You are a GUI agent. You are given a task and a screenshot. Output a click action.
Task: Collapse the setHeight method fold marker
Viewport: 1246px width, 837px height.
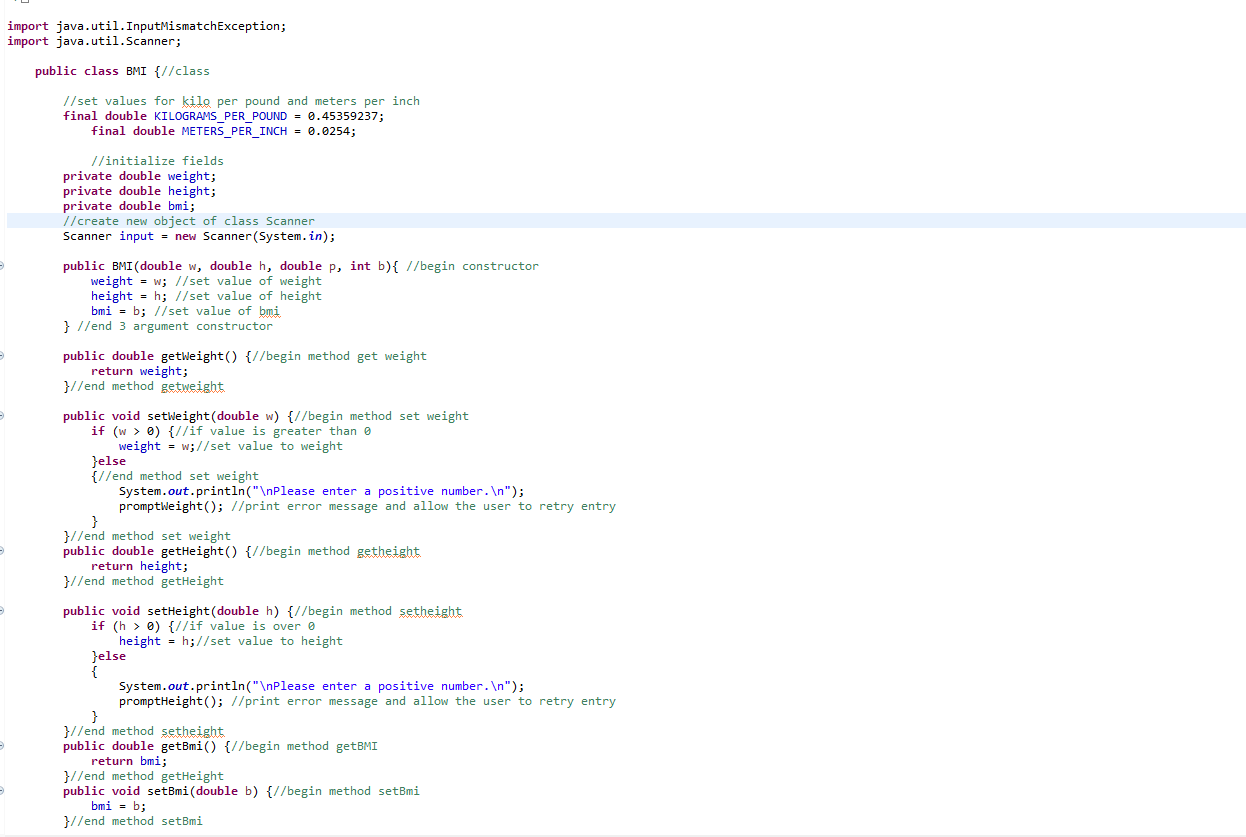pos(4,610)
